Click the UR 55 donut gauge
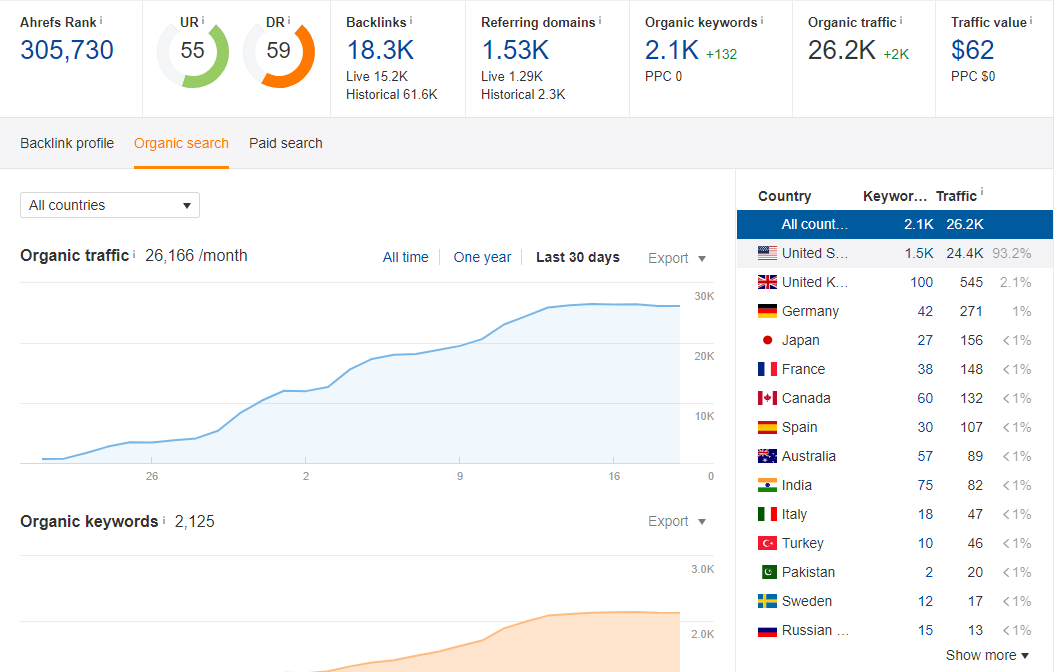Screen dimensions: 1054x672 [193, 51]
